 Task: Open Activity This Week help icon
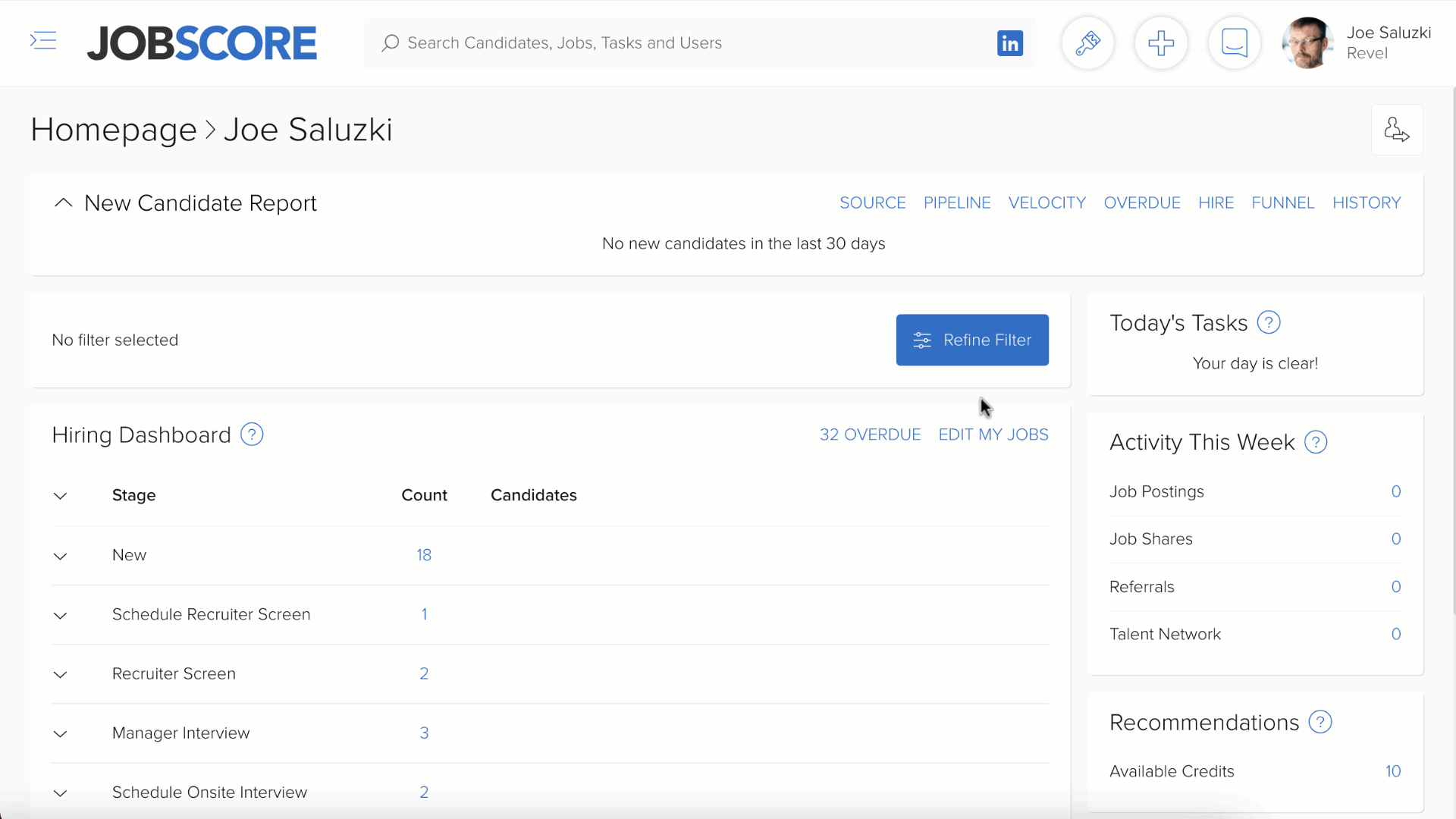coord(1316,443)
